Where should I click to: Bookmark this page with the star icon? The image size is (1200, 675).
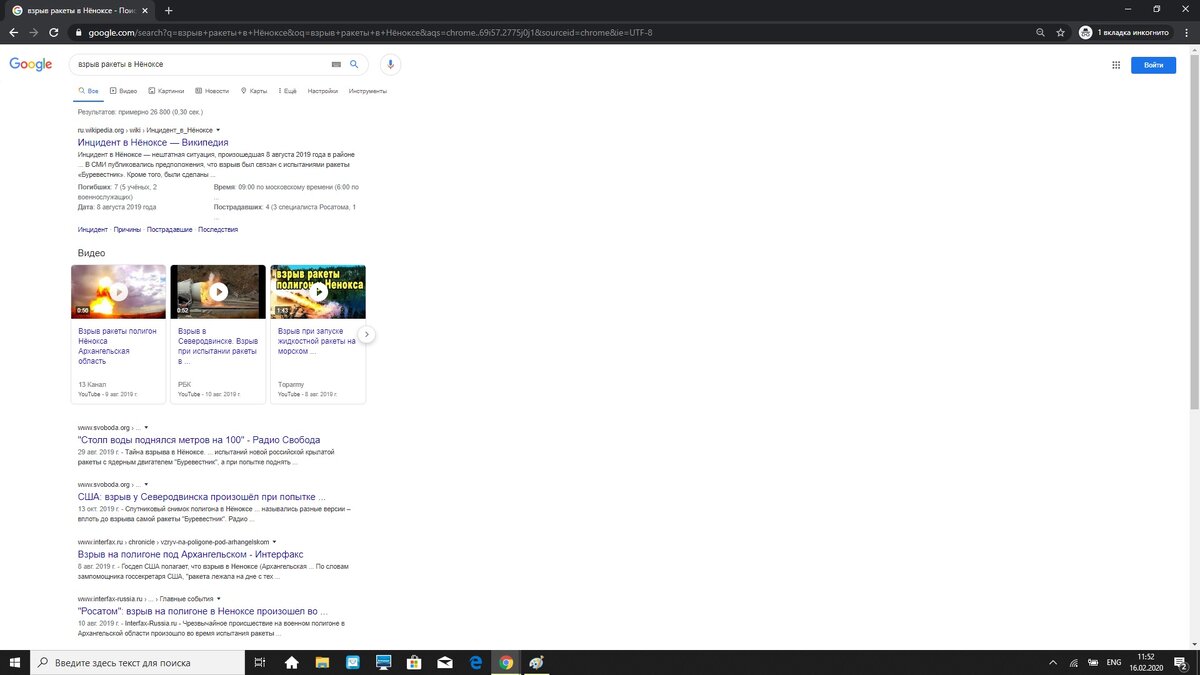[1061, 32]
